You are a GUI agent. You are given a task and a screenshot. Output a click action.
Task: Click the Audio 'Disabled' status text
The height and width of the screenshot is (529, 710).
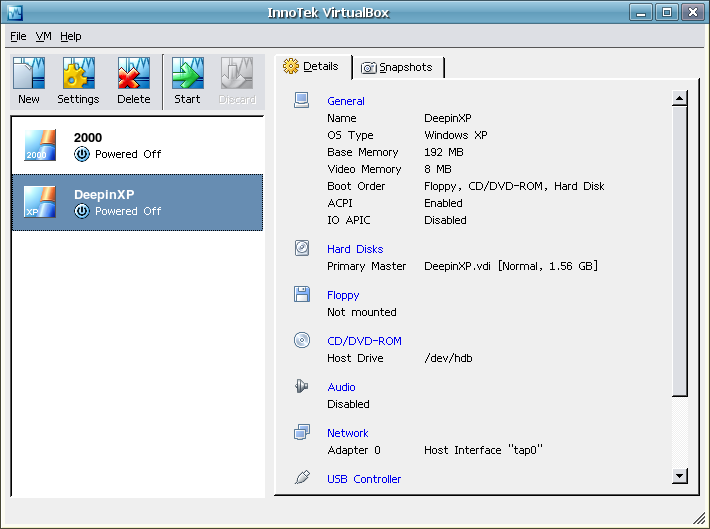pyautogui.click(x=348, y=404)
